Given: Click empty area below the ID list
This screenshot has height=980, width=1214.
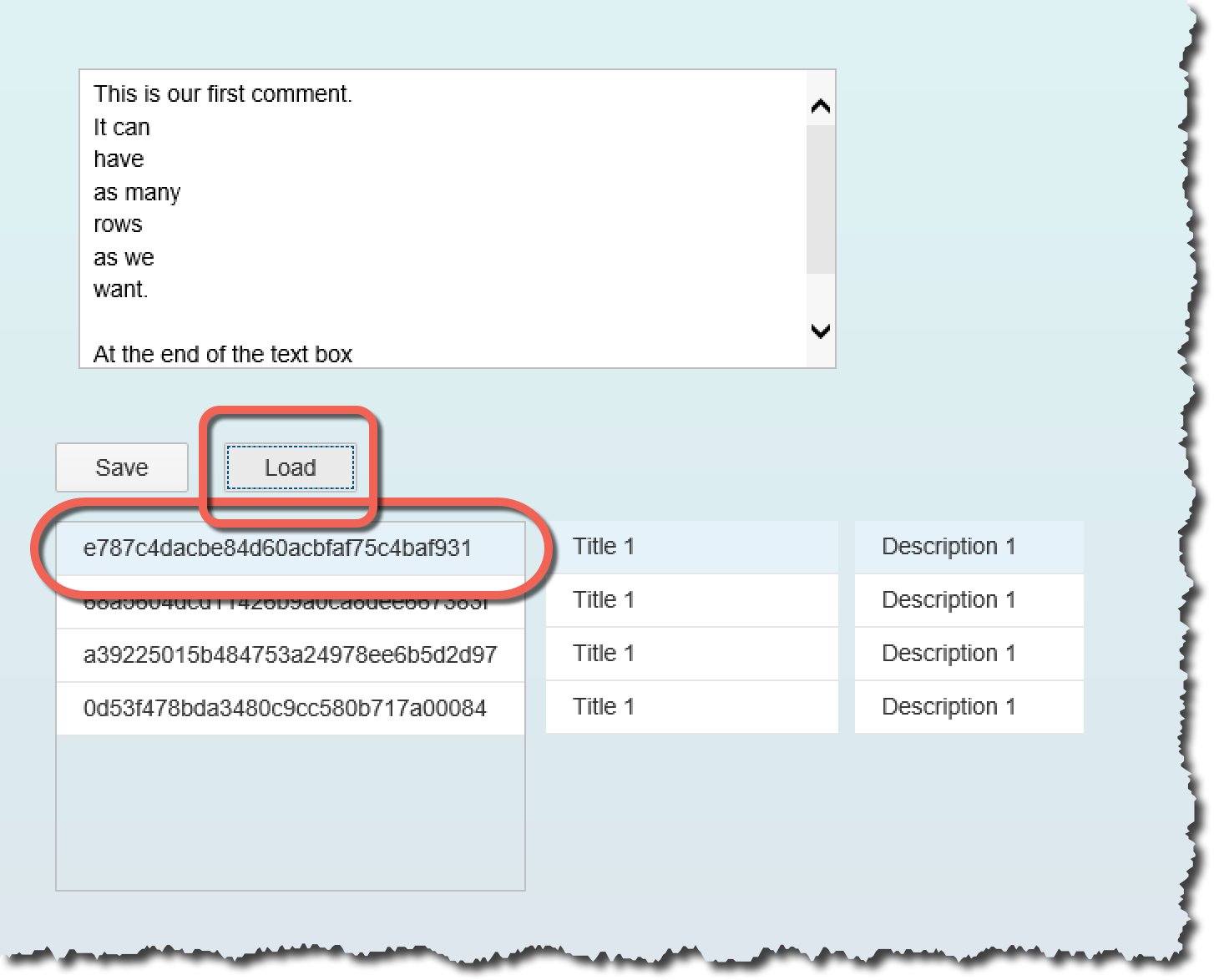Looking at the screenshot, I should point(291,812).
